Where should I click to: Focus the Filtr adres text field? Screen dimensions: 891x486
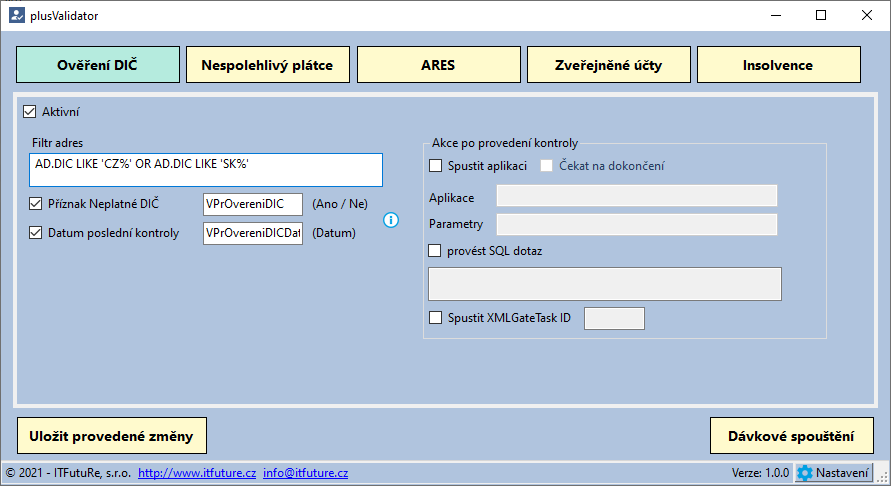tap(206, 170)
